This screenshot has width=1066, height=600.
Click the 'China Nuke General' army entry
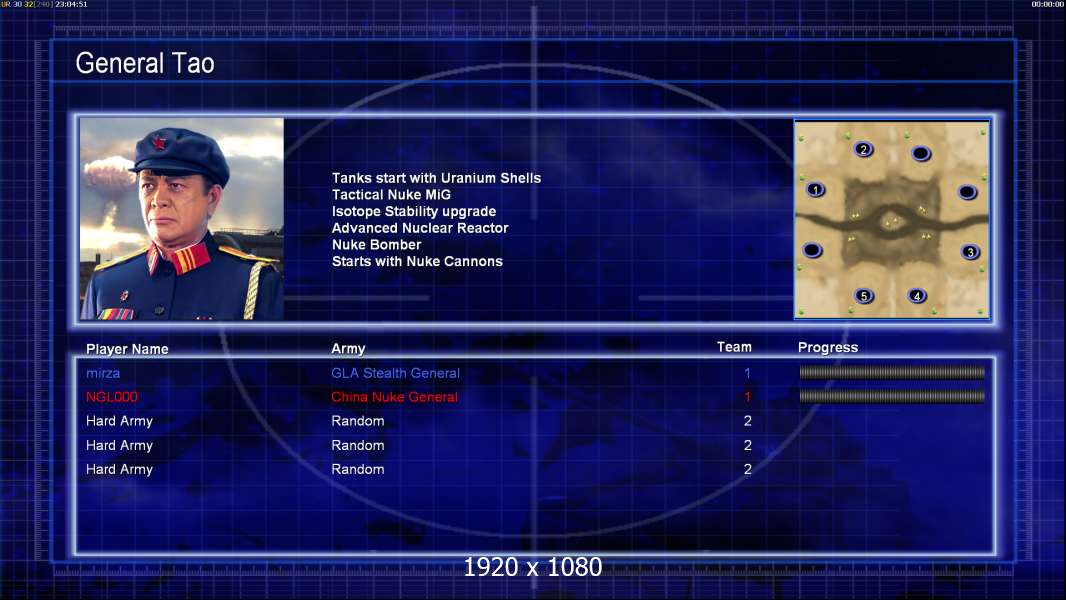pyautogui.click(x=394, y=397)
